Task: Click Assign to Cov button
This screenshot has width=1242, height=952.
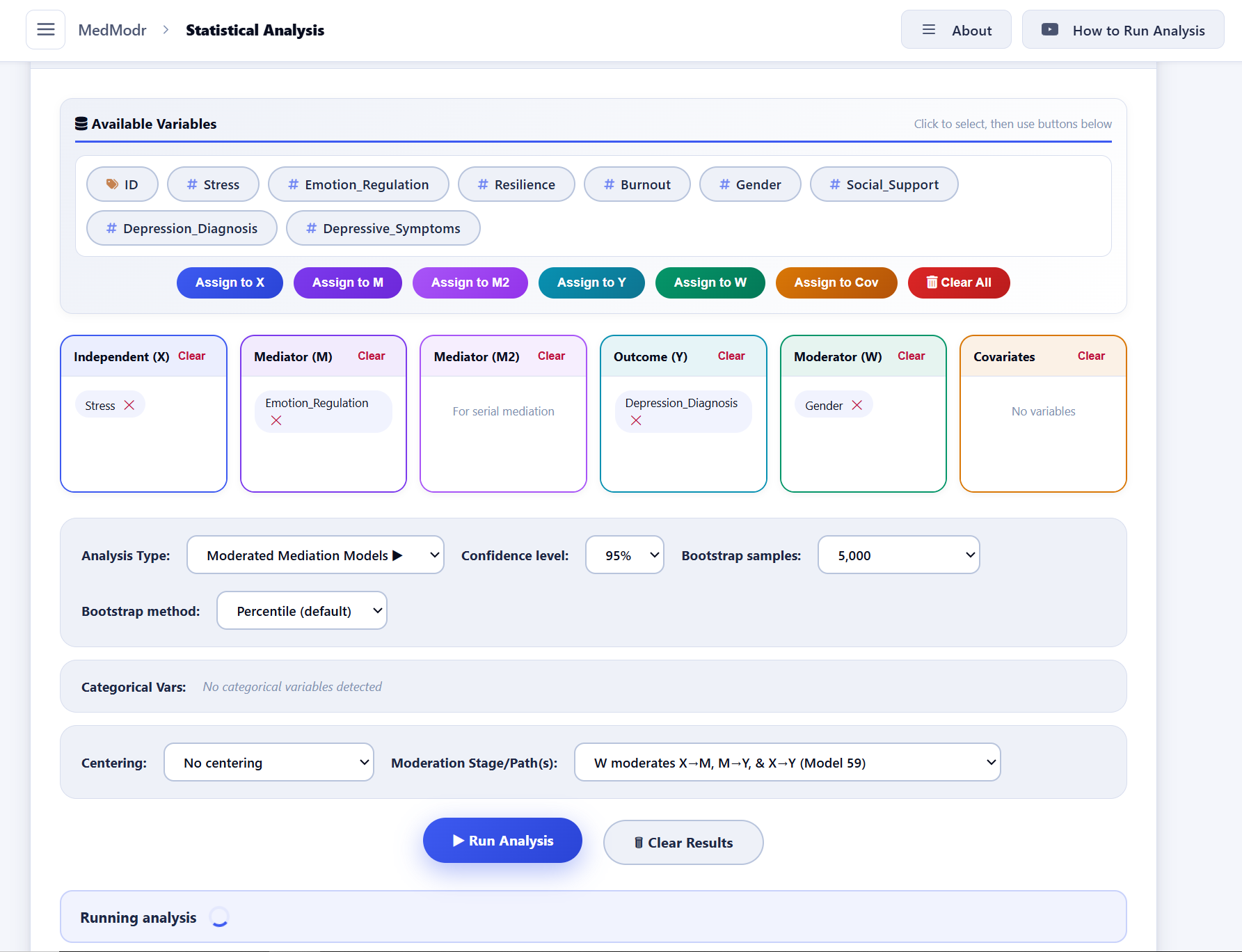Action: click(836, 283)
